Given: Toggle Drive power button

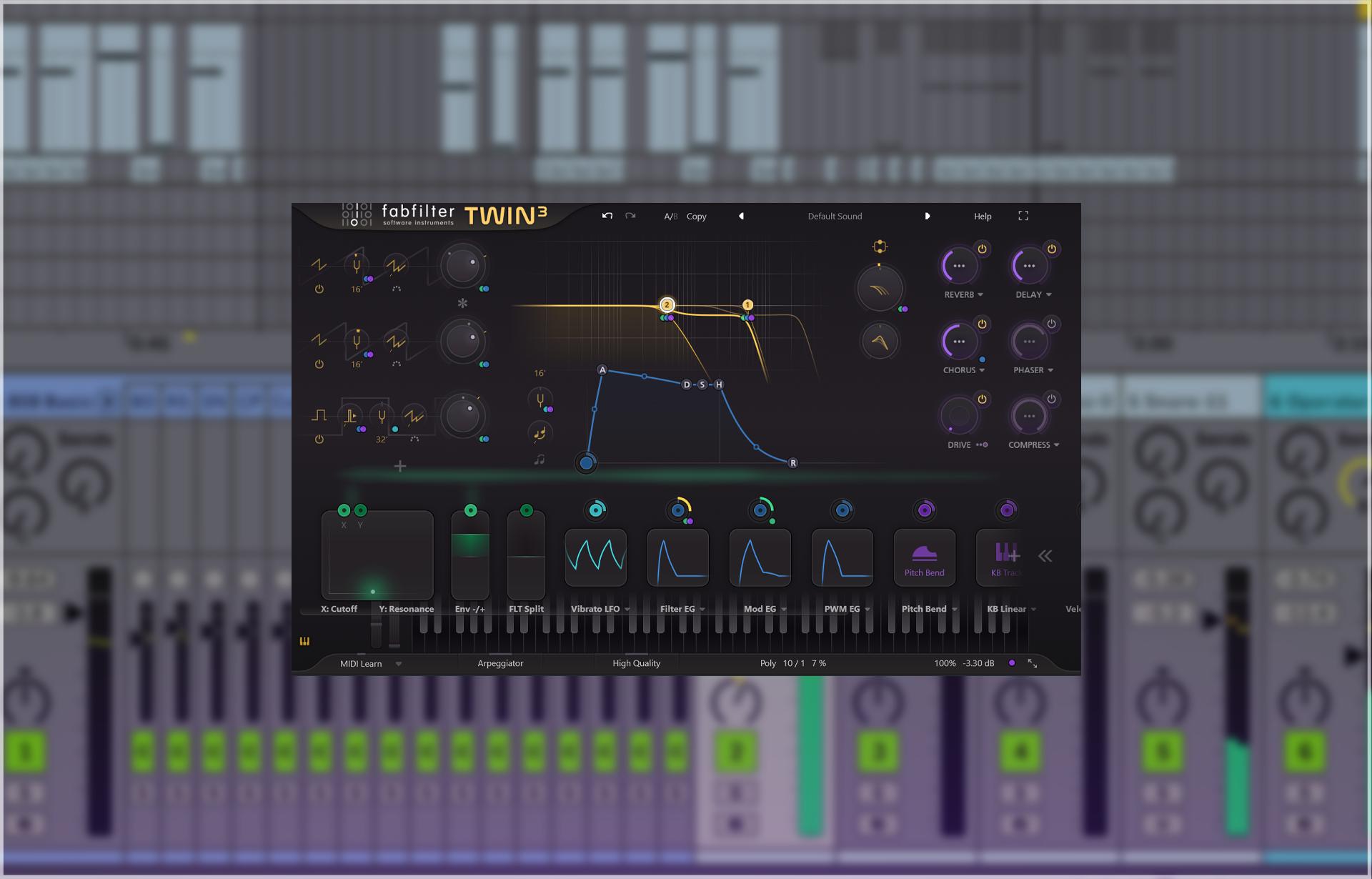Looking at the screenshot, I should pos(982,399).
